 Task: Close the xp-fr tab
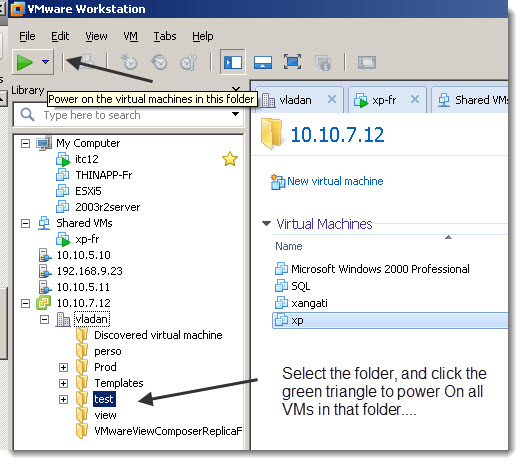pos(415,99)
